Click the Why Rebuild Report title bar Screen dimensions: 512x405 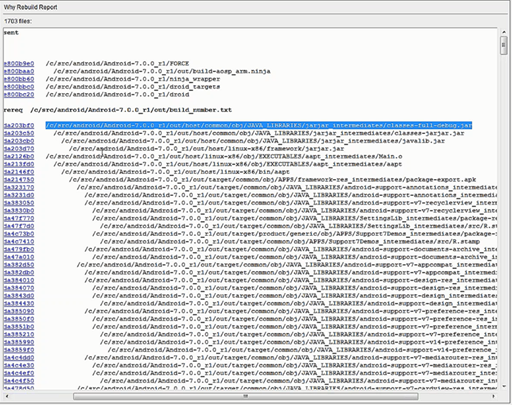click(255, 7)
